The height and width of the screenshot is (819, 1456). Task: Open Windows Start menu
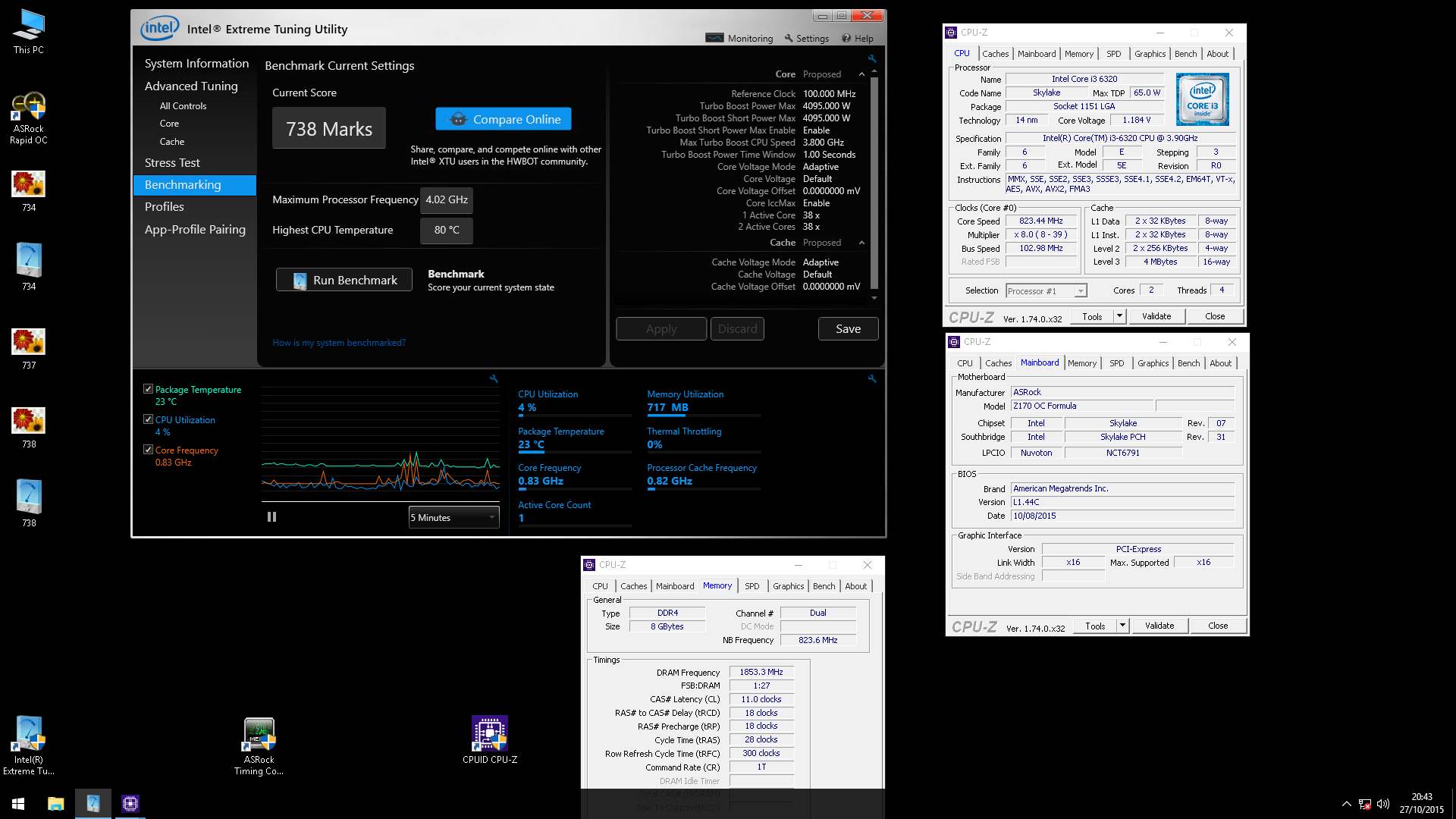coord(18,804)
